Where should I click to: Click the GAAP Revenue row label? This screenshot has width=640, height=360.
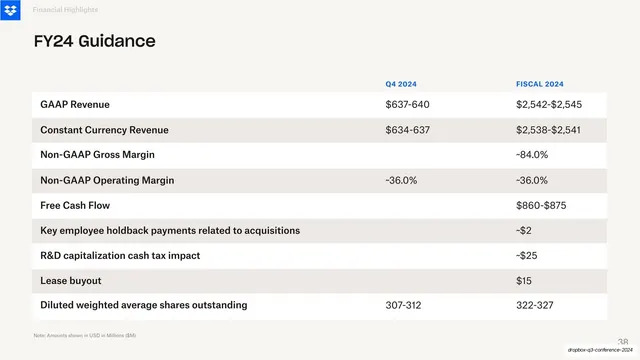click(x=75, y=104)
